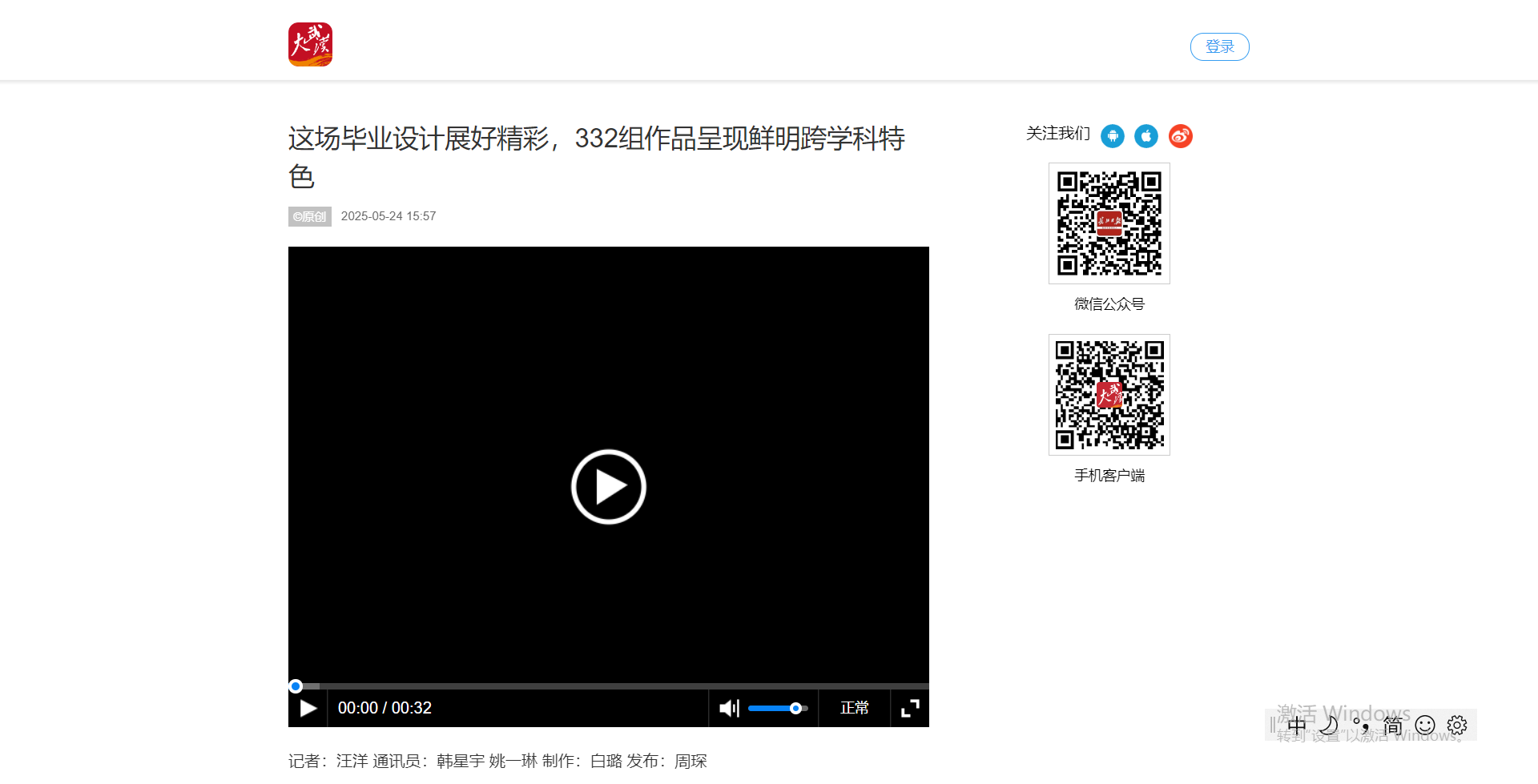Click the article headline about 332组作品

point(597,157)
